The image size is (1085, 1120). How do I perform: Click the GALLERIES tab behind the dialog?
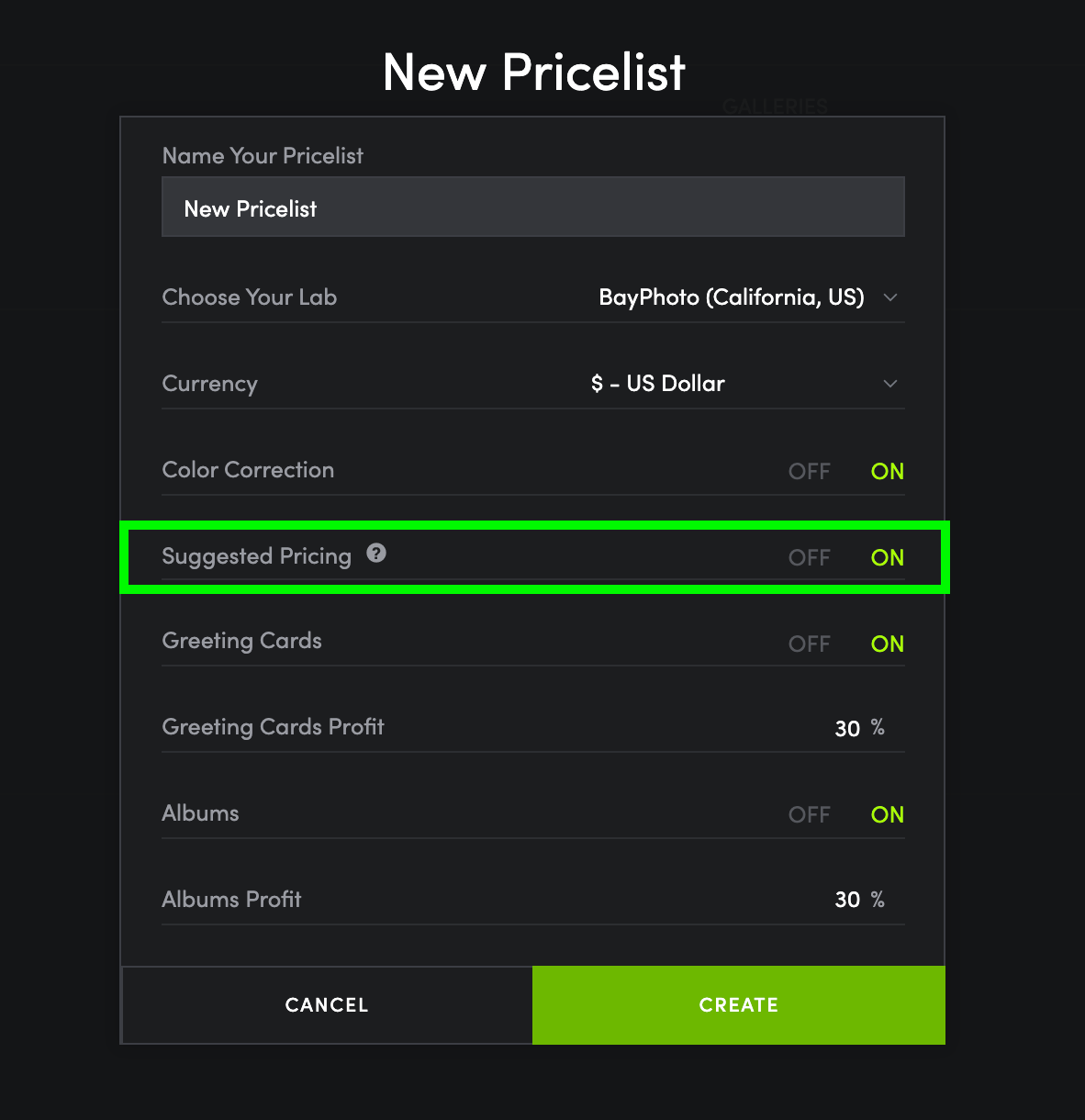775,106
